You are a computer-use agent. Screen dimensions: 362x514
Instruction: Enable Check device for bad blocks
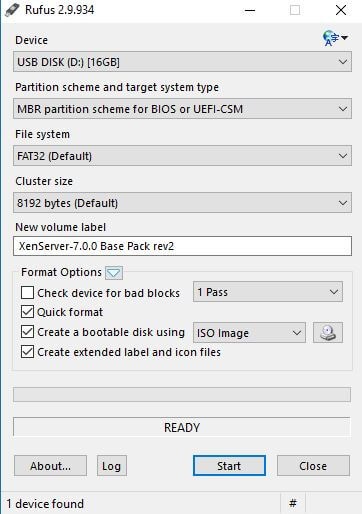(27, 293)
